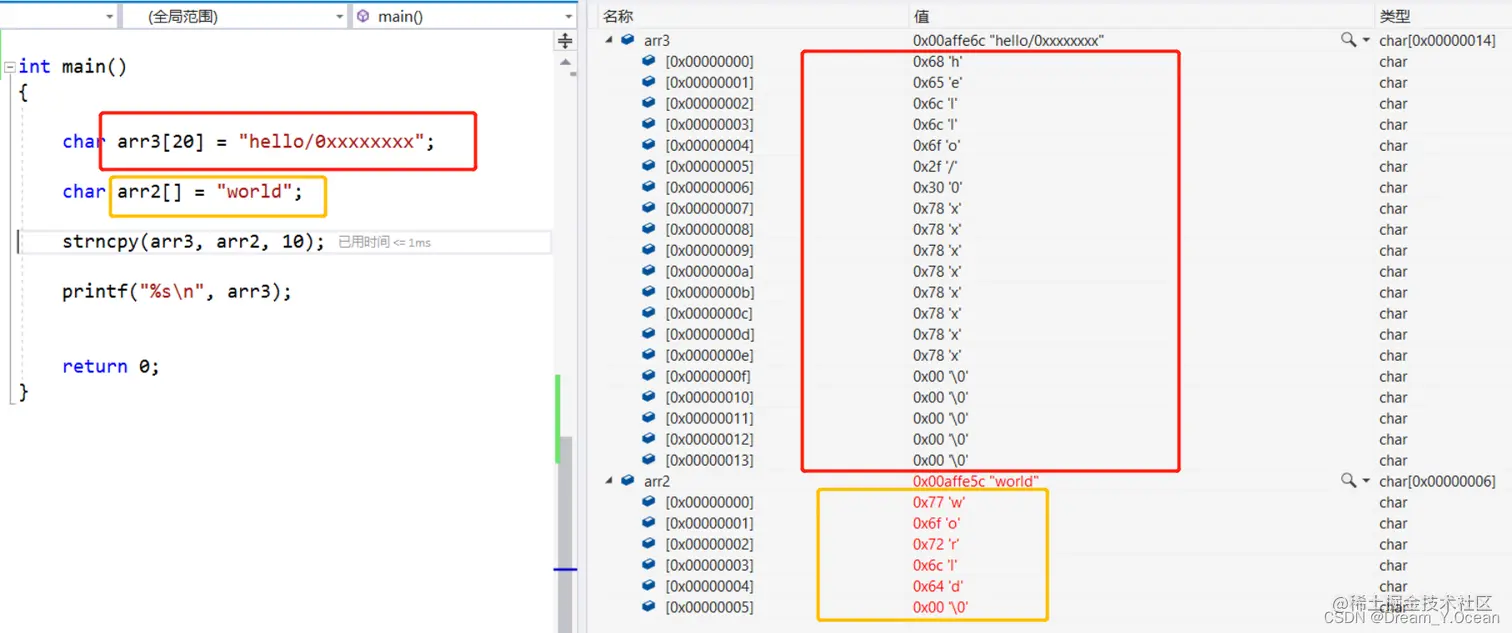The image size is (1512, 633).
Task: Click the char arr2[] = "world"; line
Action: 182,192
